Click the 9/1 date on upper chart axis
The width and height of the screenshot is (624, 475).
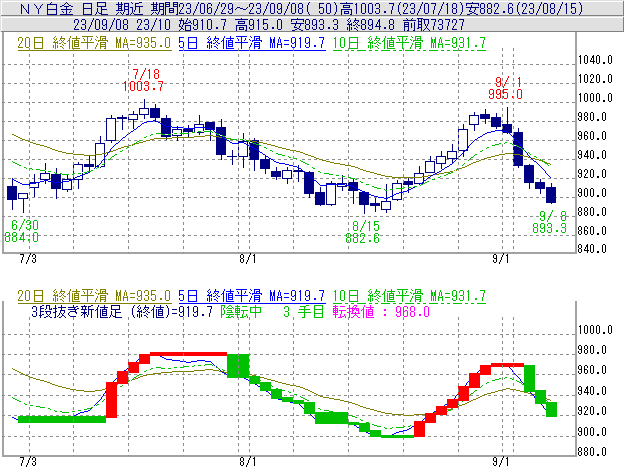(501, 259)
